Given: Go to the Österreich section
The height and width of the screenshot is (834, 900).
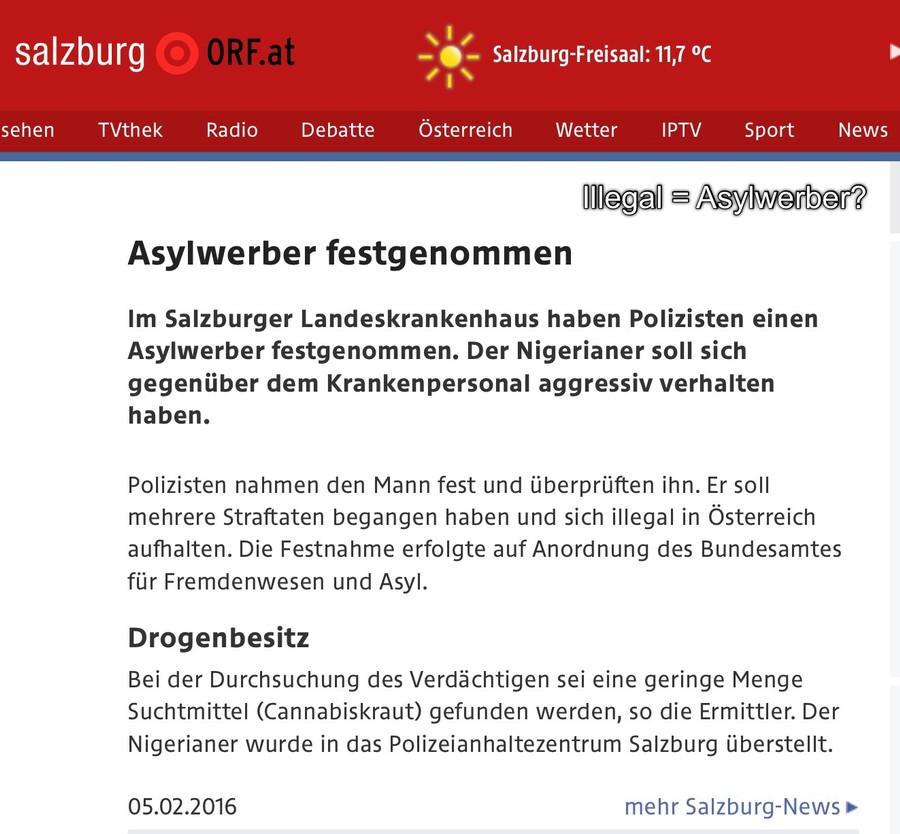Looking at the screenshot, I should click(x=465, y=130).
